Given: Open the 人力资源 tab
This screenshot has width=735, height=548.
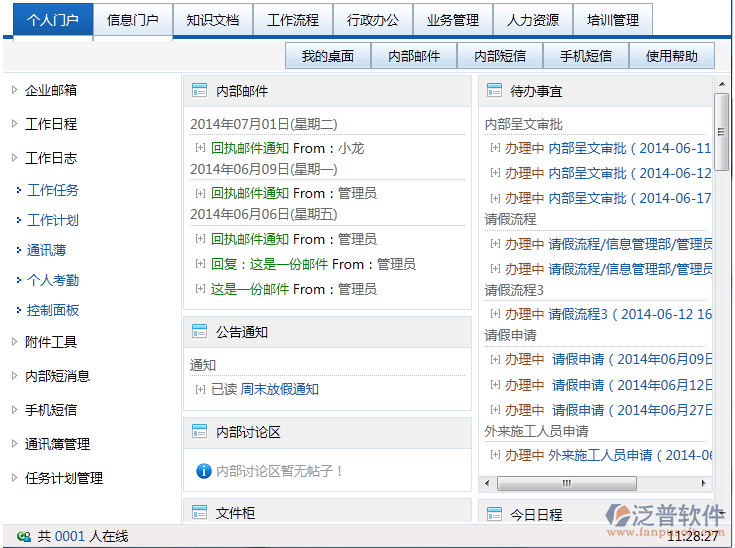Looking at the screenshot, I should [533, 20].
